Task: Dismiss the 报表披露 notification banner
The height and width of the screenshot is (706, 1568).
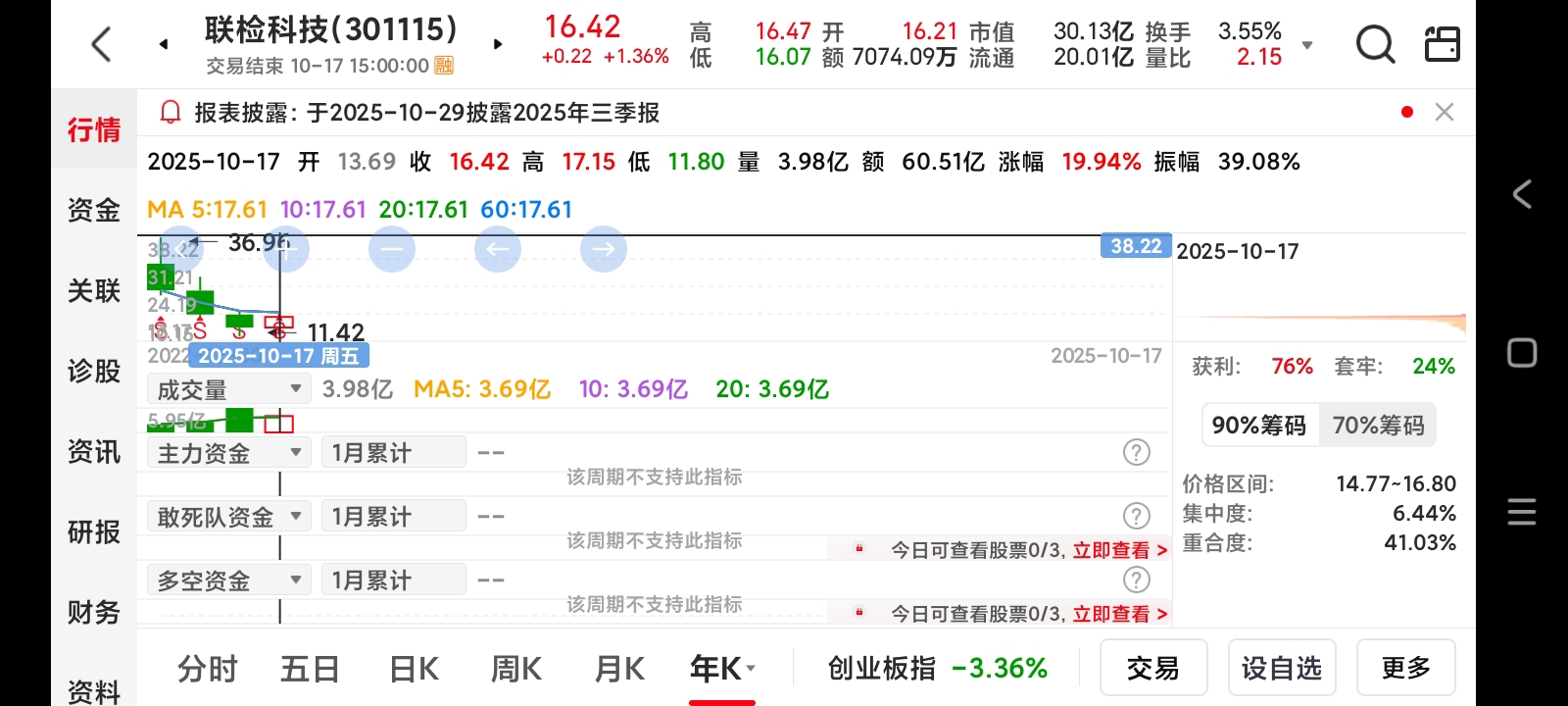Action: click(1444, 112)
